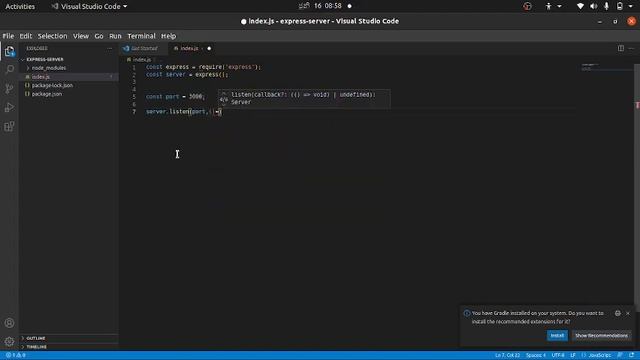Split the editor to the right
The image size is (640, 360).
[621, 48]
